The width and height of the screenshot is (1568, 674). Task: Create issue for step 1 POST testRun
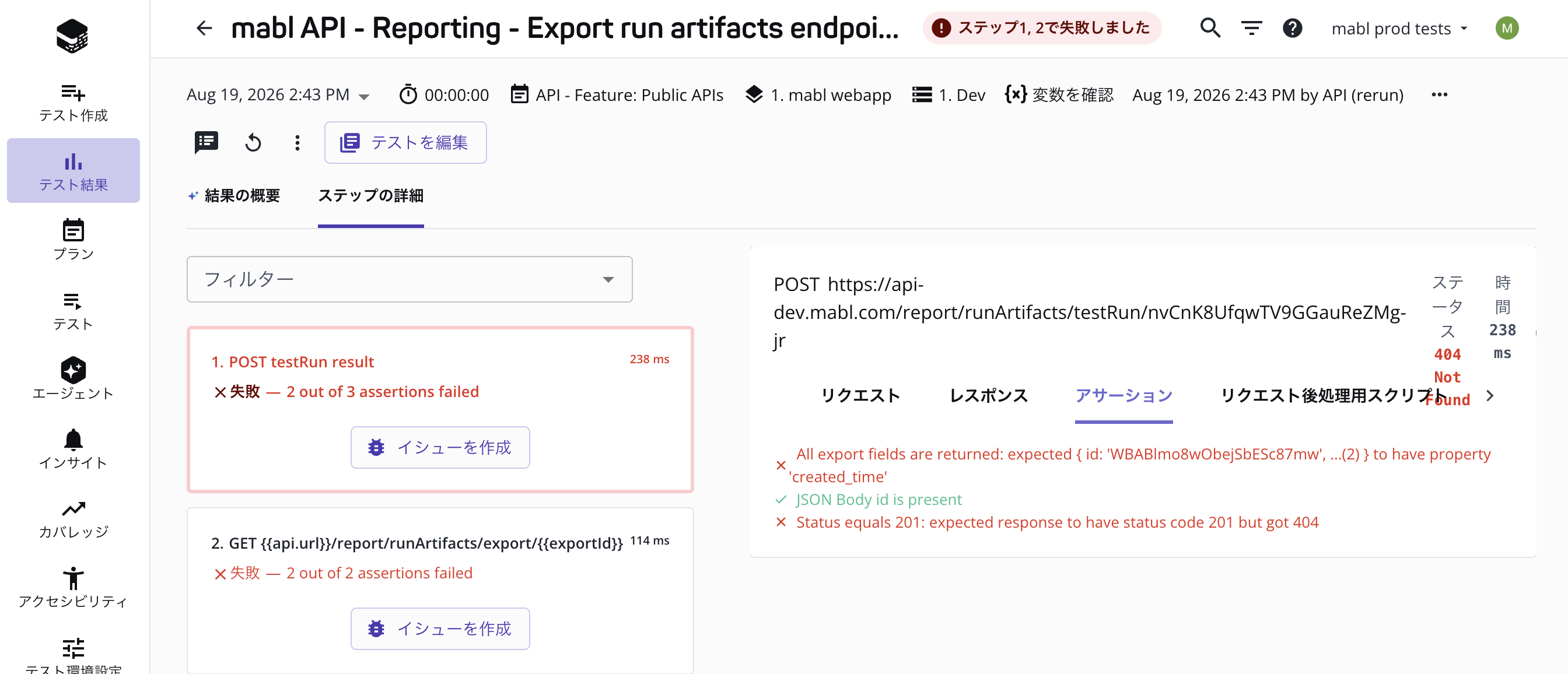point(440,447)
